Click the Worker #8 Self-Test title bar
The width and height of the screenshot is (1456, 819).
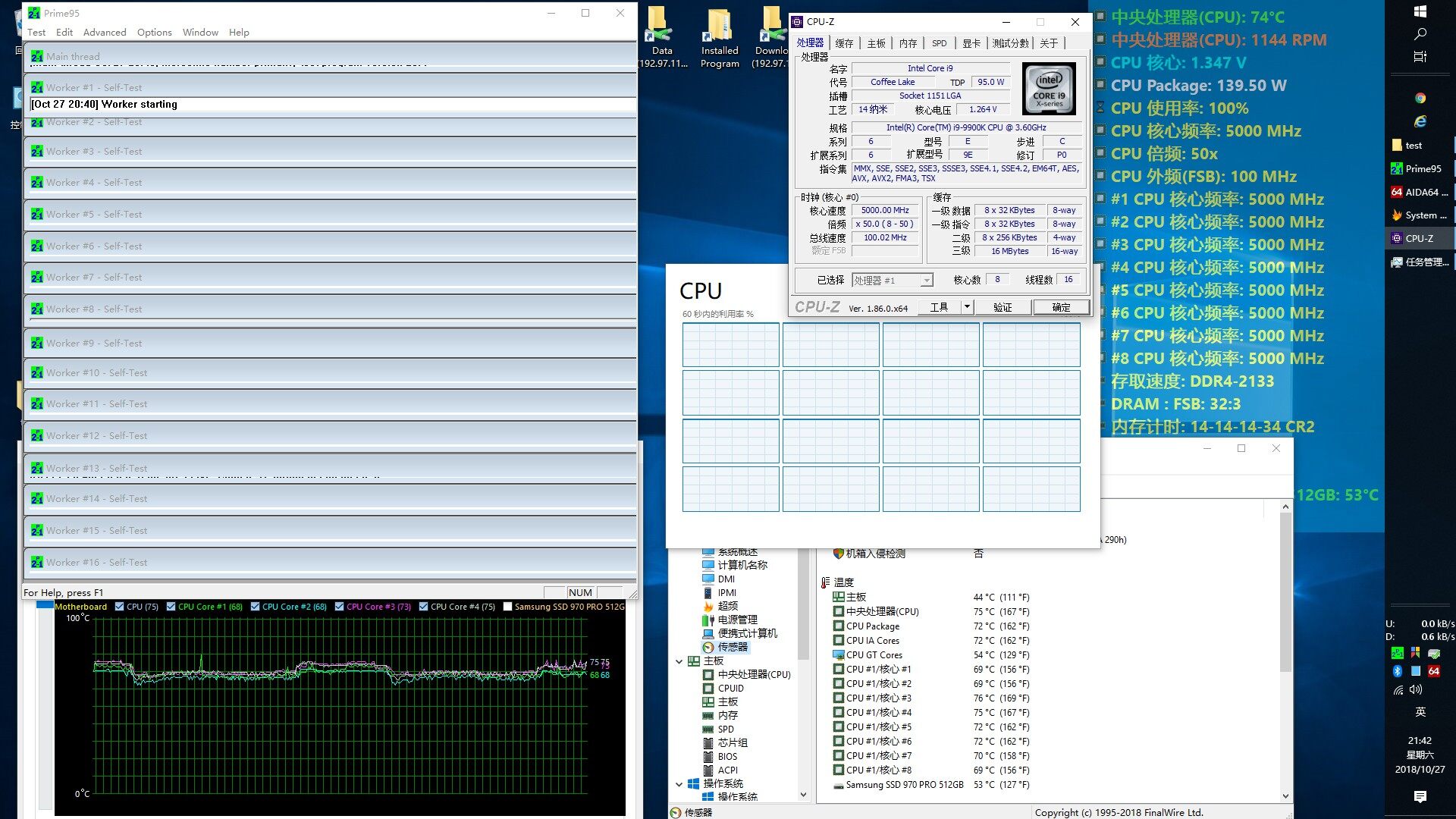tap(330, 309)
